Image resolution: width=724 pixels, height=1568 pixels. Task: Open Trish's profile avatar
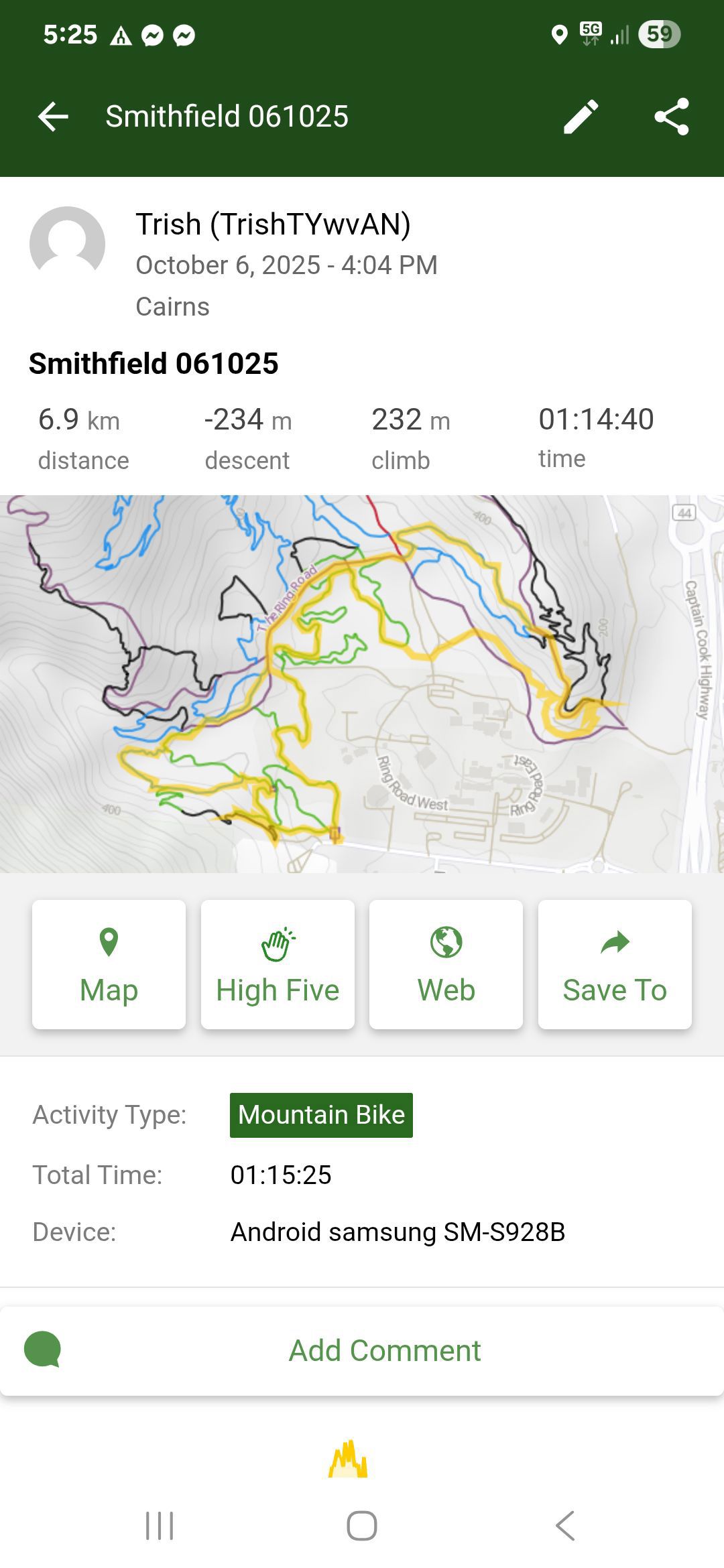[x=68, y=244]
